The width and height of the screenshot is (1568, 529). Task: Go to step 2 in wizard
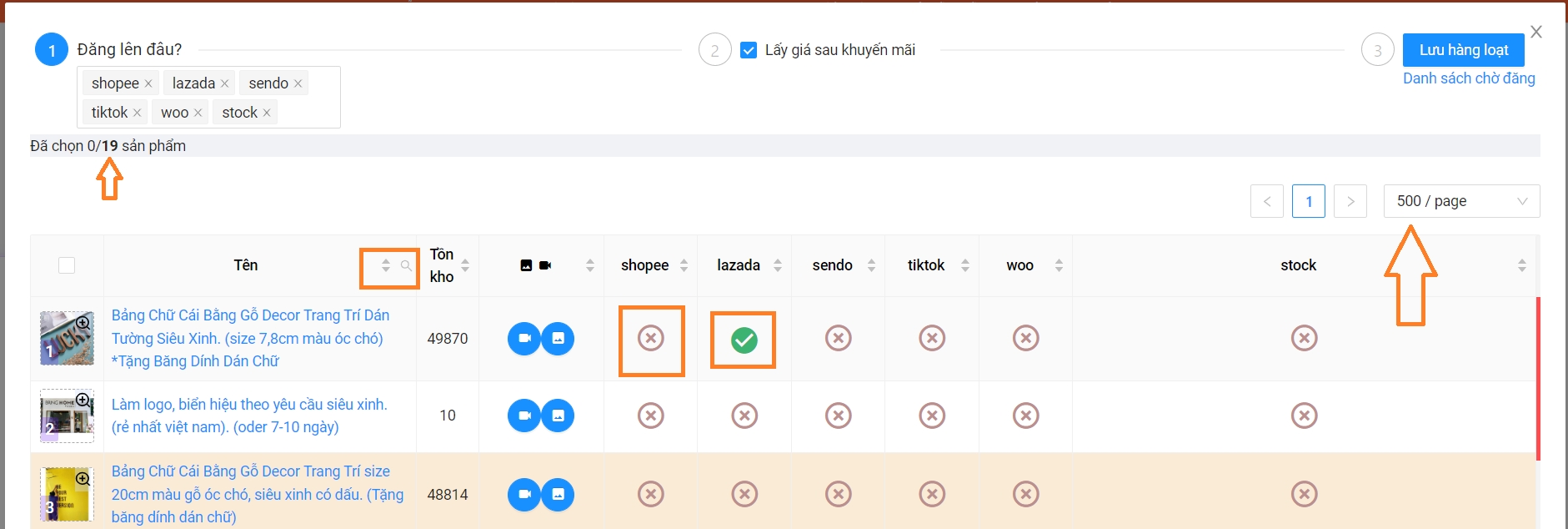click(x=714, y=50)
